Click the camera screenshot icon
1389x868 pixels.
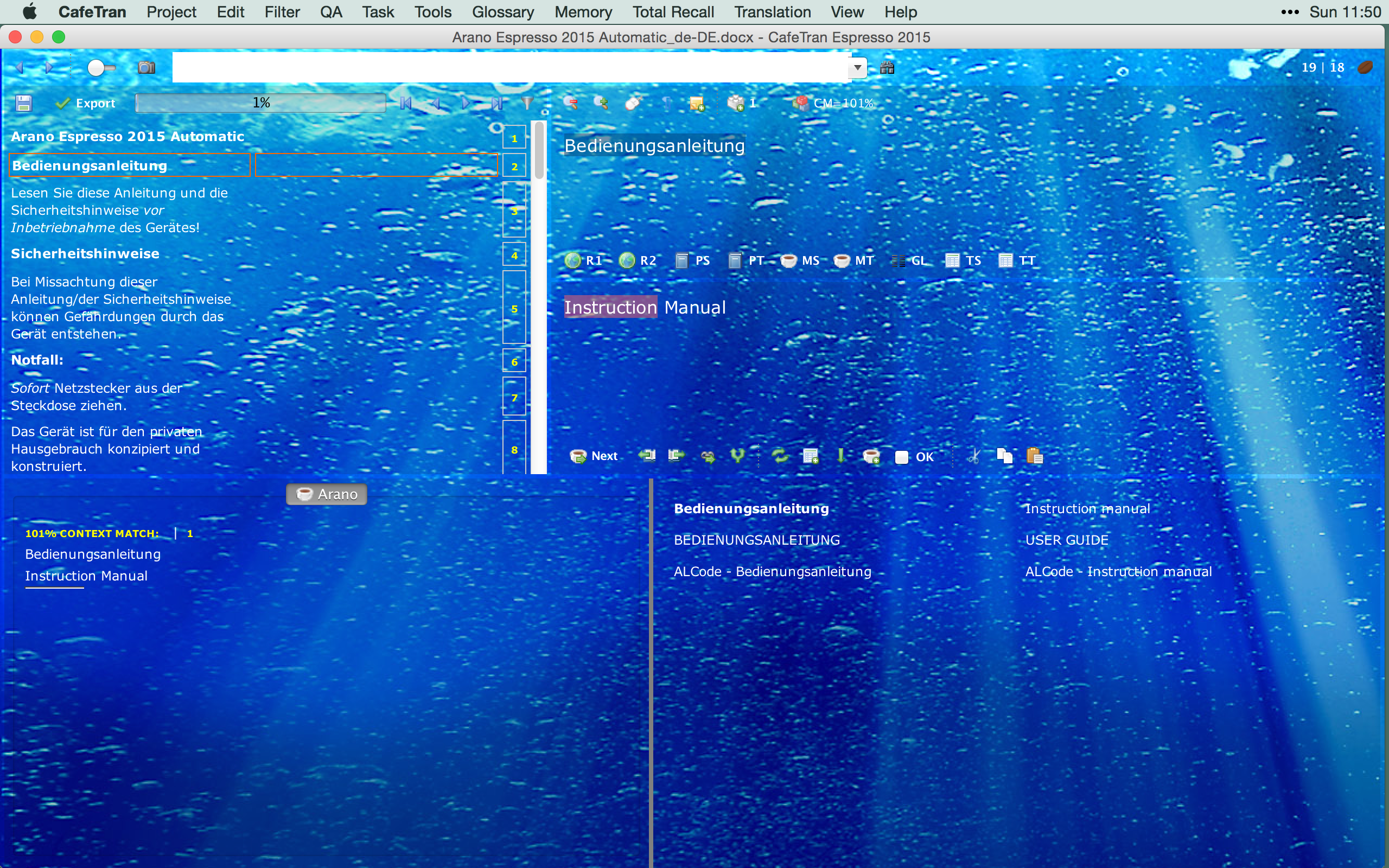click(x=146, y=68)
